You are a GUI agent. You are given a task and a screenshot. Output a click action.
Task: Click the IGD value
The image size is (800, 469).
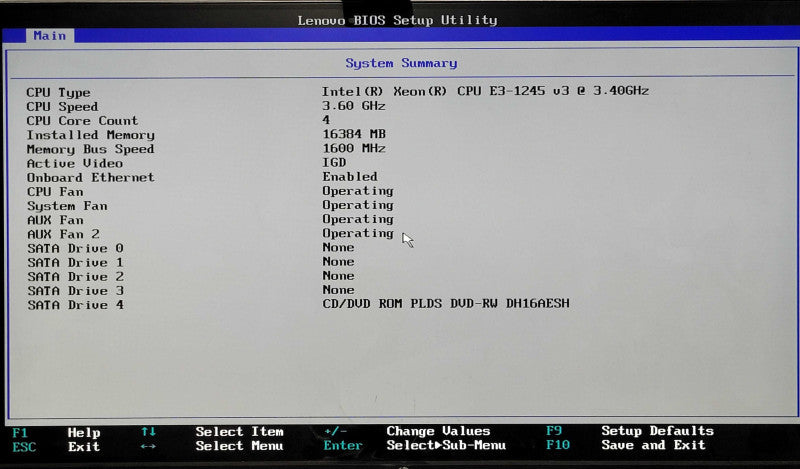pyautogui.click(x=334, y=162)
